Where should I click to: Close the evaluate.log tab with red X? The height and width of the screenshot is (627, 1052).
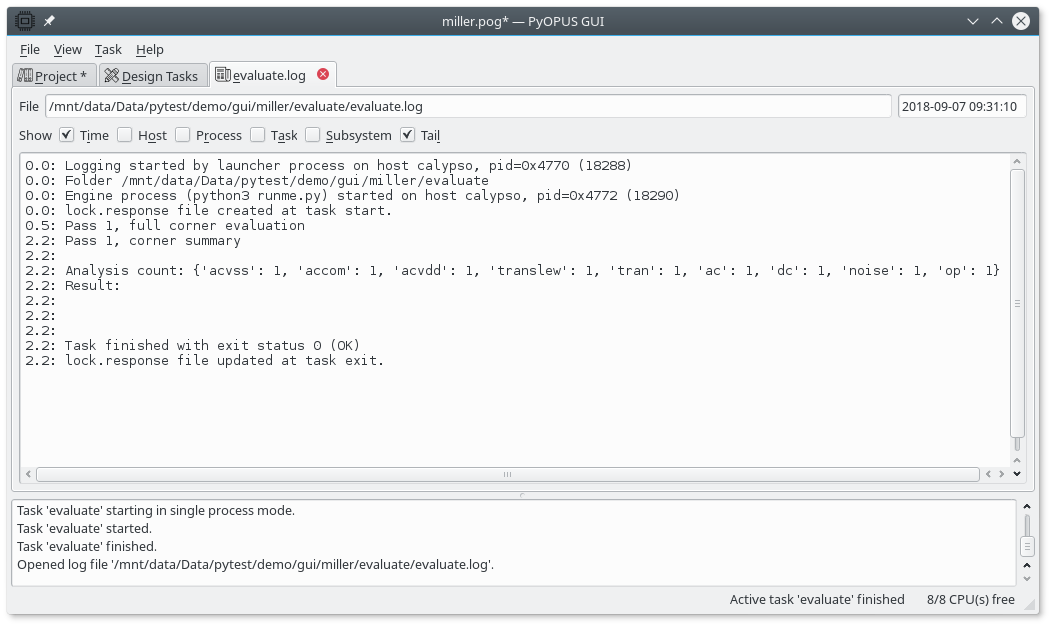tap(323, 74)
